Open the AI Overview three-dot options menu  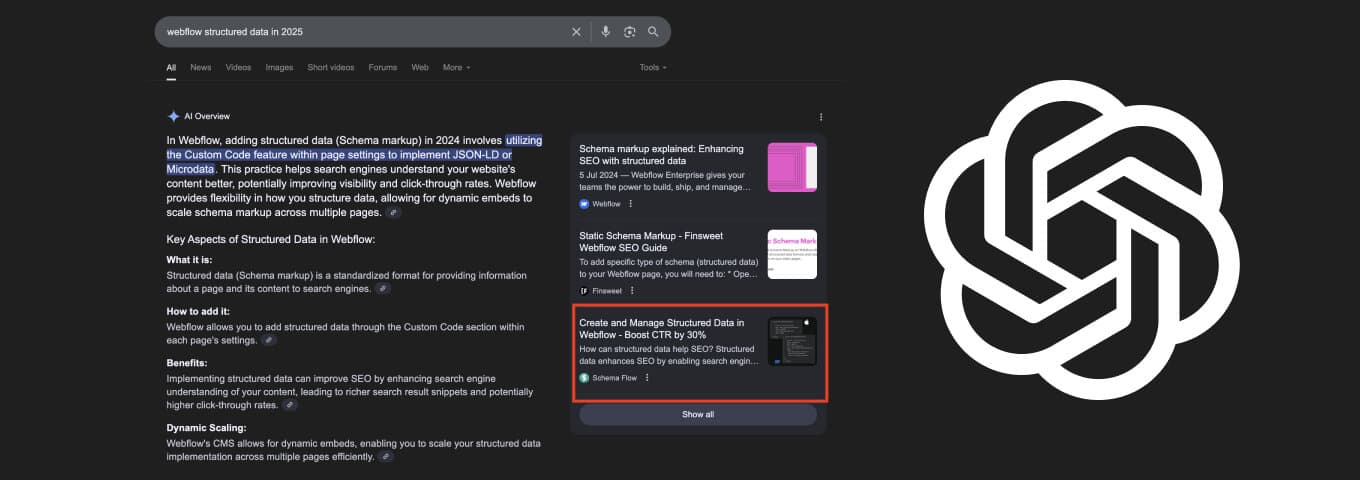click(821, 117)
